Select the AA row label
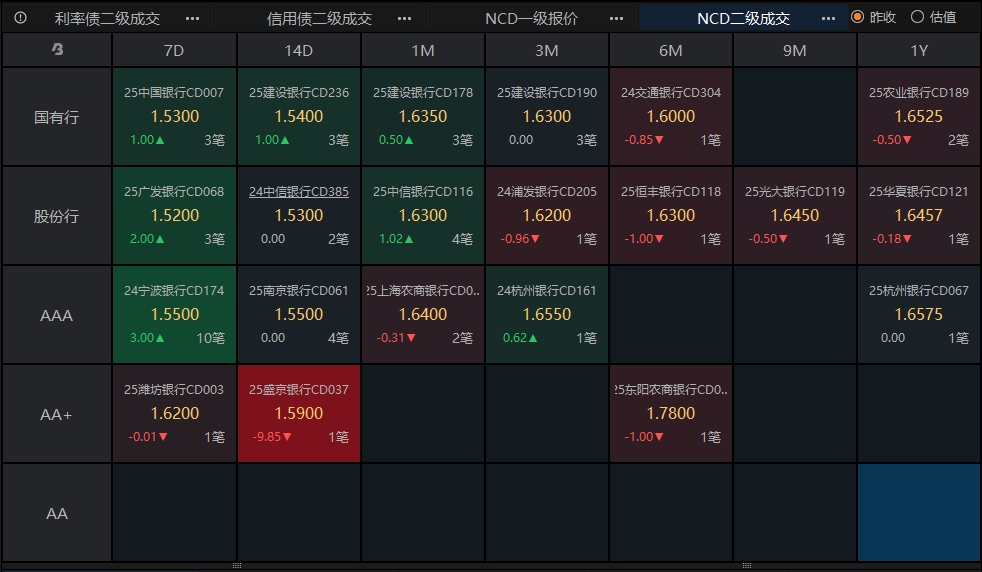 [x=56, y=513]
